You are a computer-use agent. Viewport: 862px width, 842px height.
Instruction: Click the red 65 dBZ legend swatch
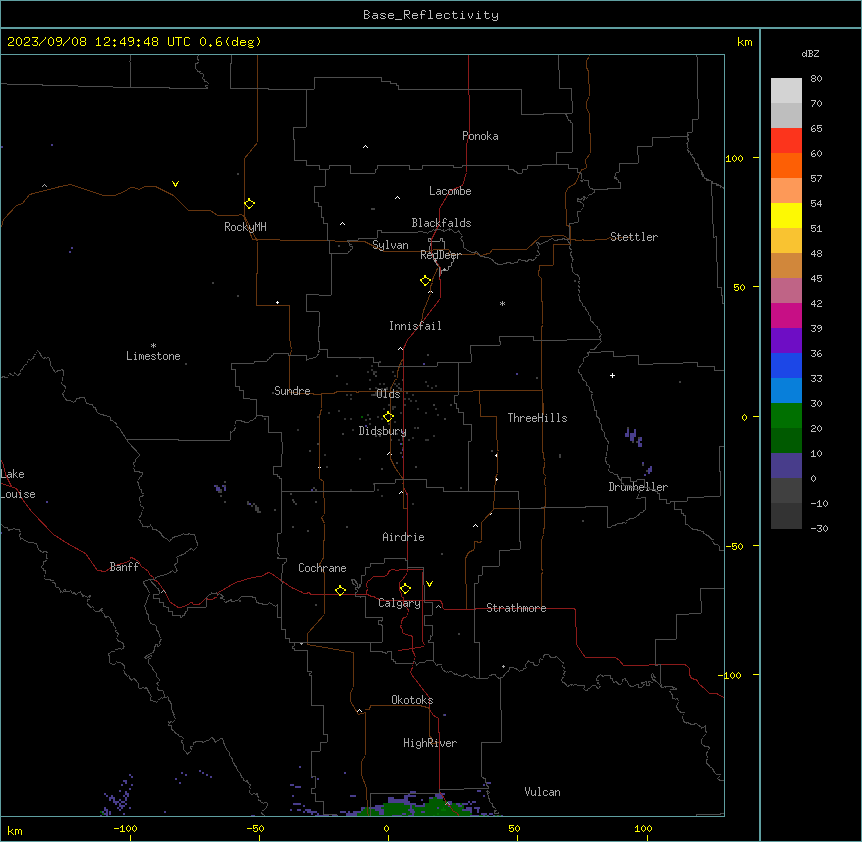click(x=786, y=140)
